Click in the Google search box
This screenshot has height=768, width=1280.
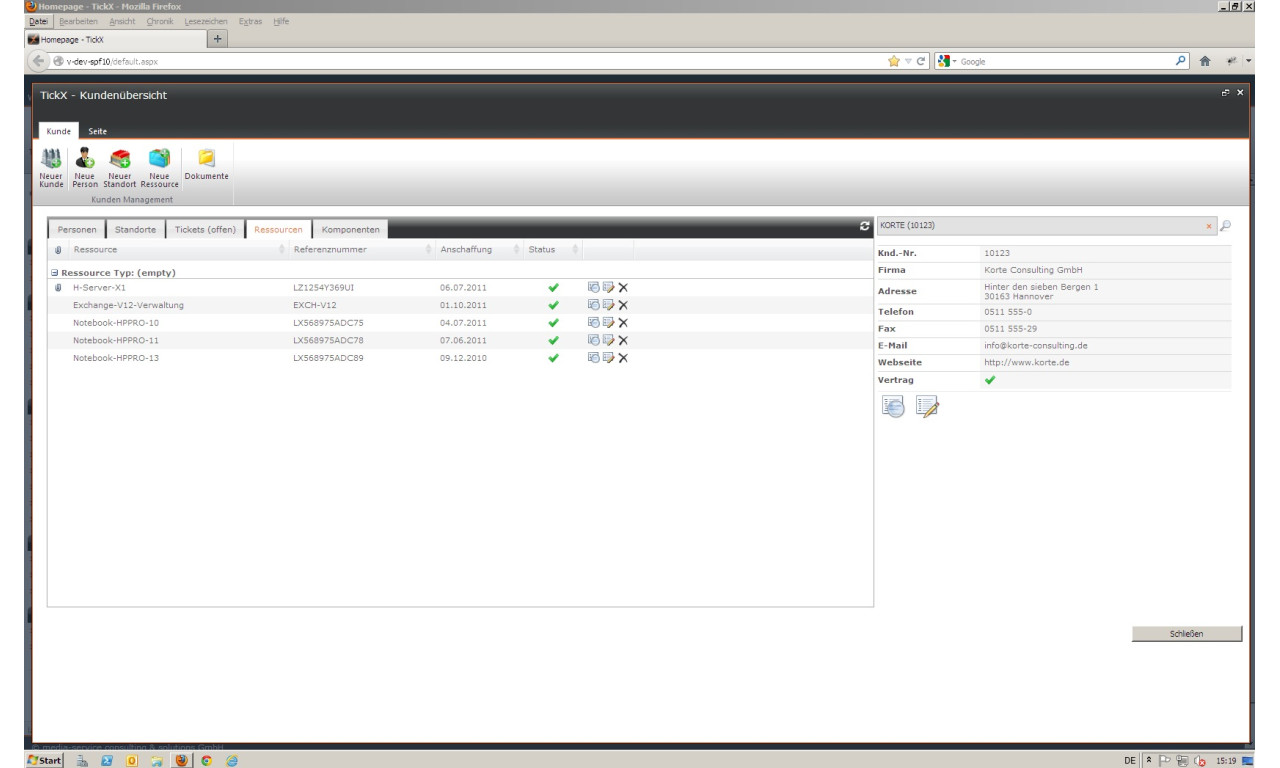[x=1060, y=61]
